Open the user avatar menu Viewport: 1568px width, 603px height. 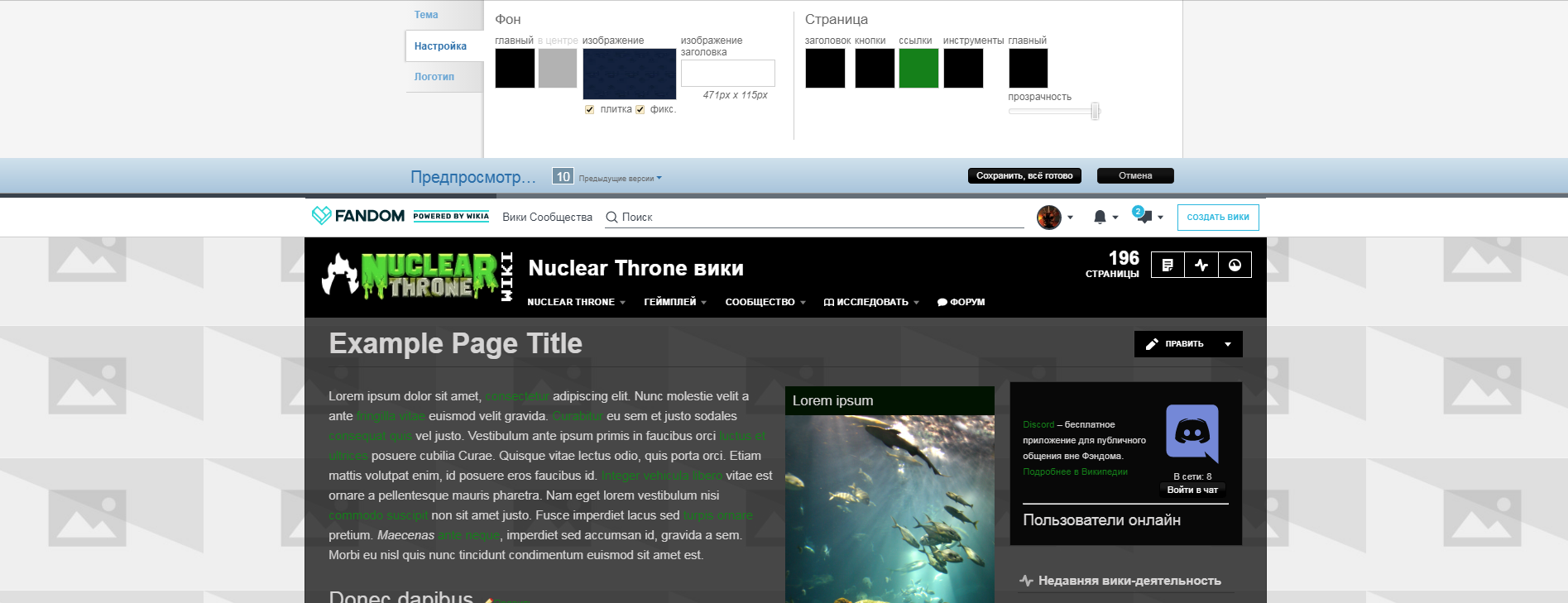(x=1055, y=217)
